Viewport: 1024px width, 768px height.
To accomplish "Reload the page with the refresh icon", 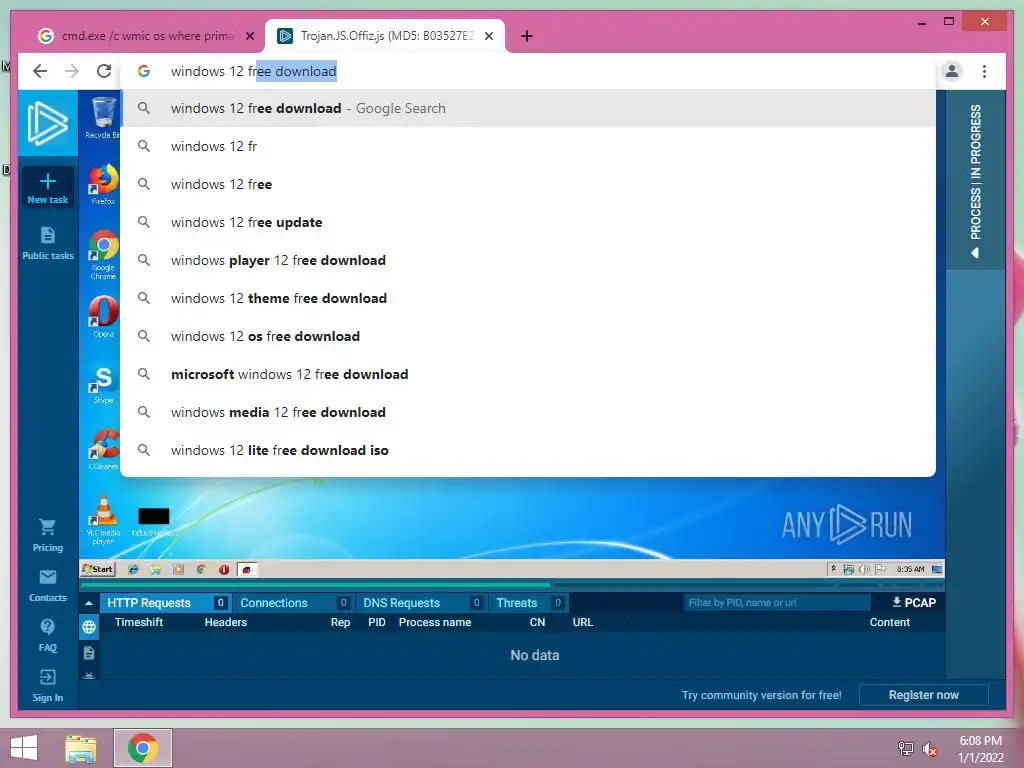I will (104, 71).
